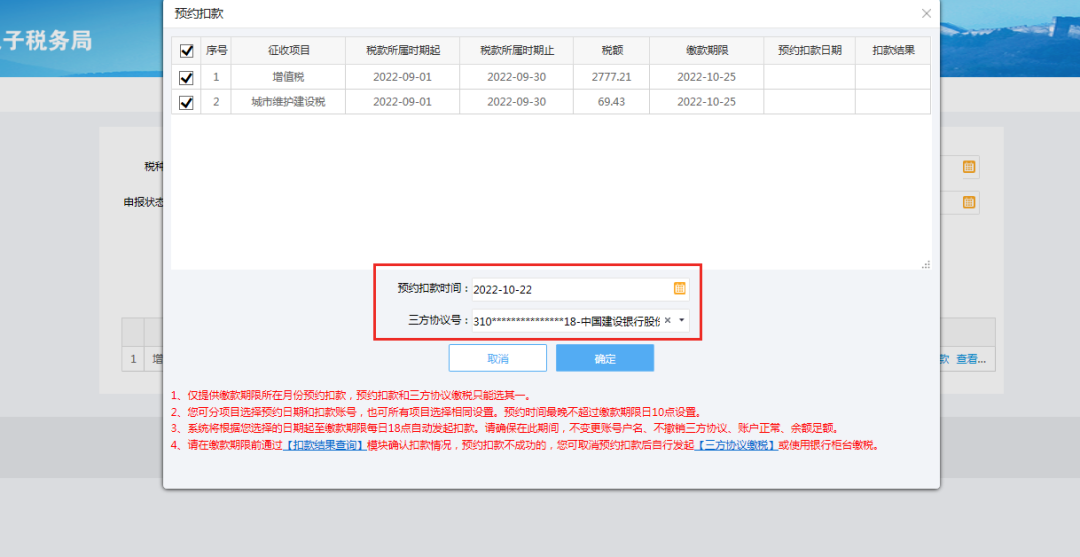The width and height of the screenshot is (1080, 557).
Task: Click the 税款所属时期起 column header
Action: (x=402, y=50)
